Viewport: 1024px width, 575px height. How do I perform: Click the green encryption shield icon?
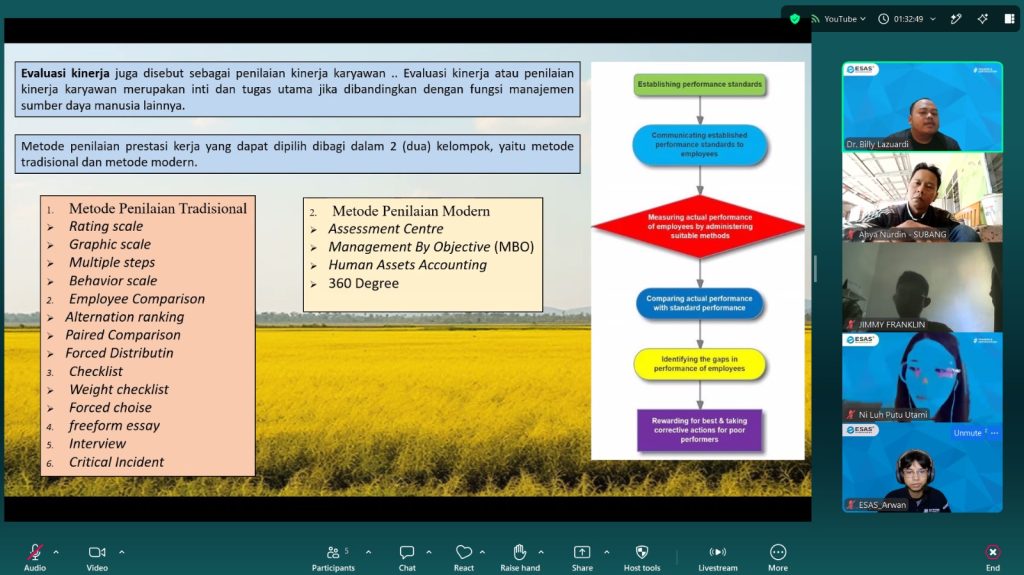pos(795,19)
